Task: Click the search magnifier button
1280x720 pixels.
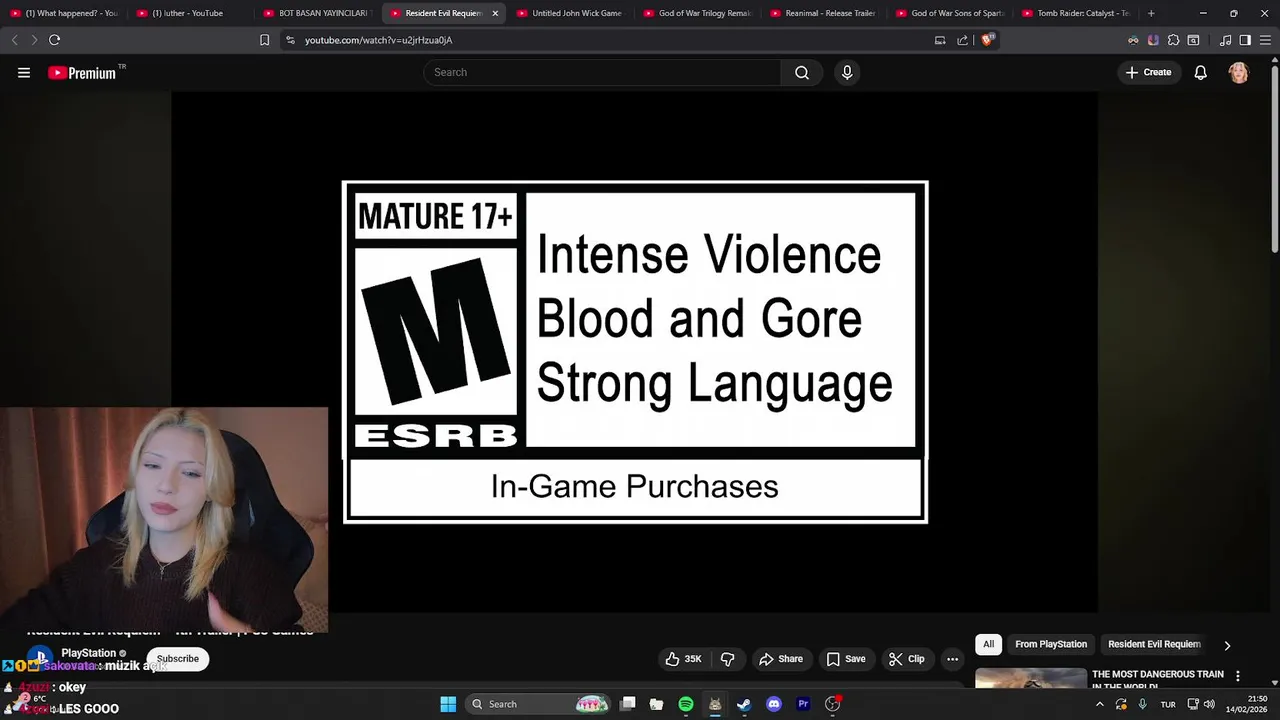Action: [802, 72]
